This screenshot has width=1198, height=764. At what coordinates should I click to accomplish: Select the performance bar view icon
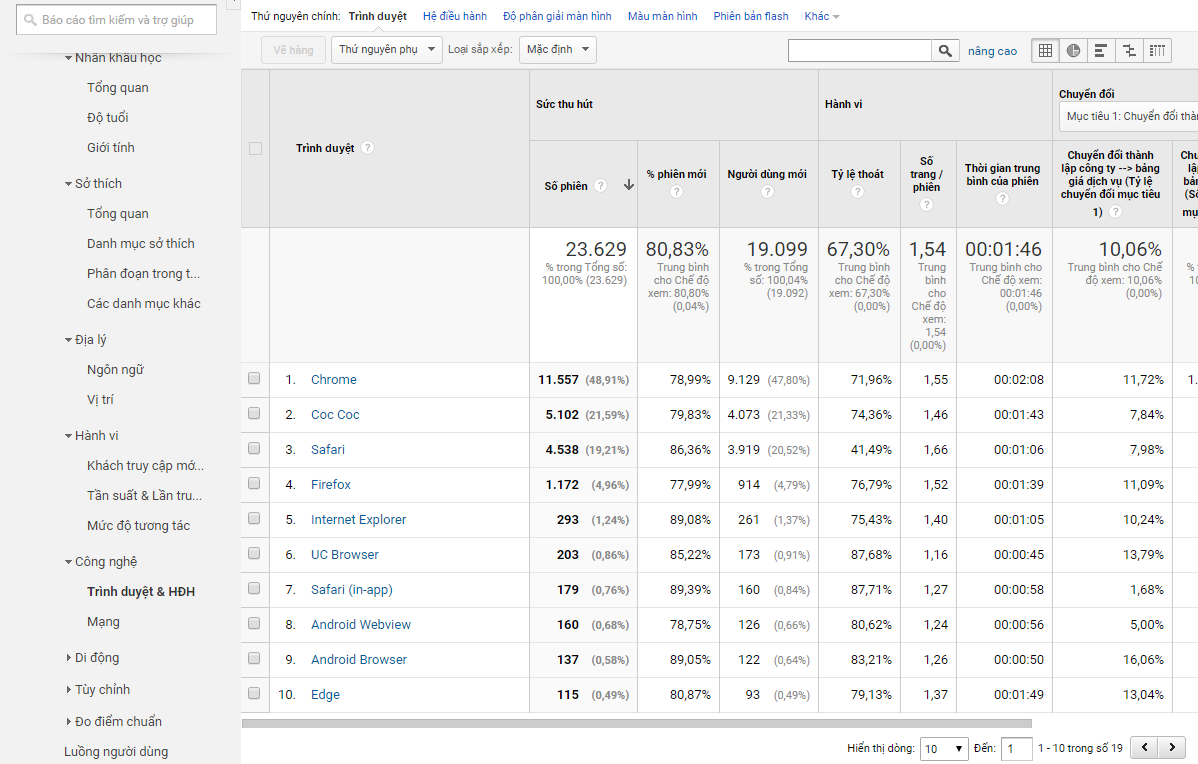click(1101, 50)
